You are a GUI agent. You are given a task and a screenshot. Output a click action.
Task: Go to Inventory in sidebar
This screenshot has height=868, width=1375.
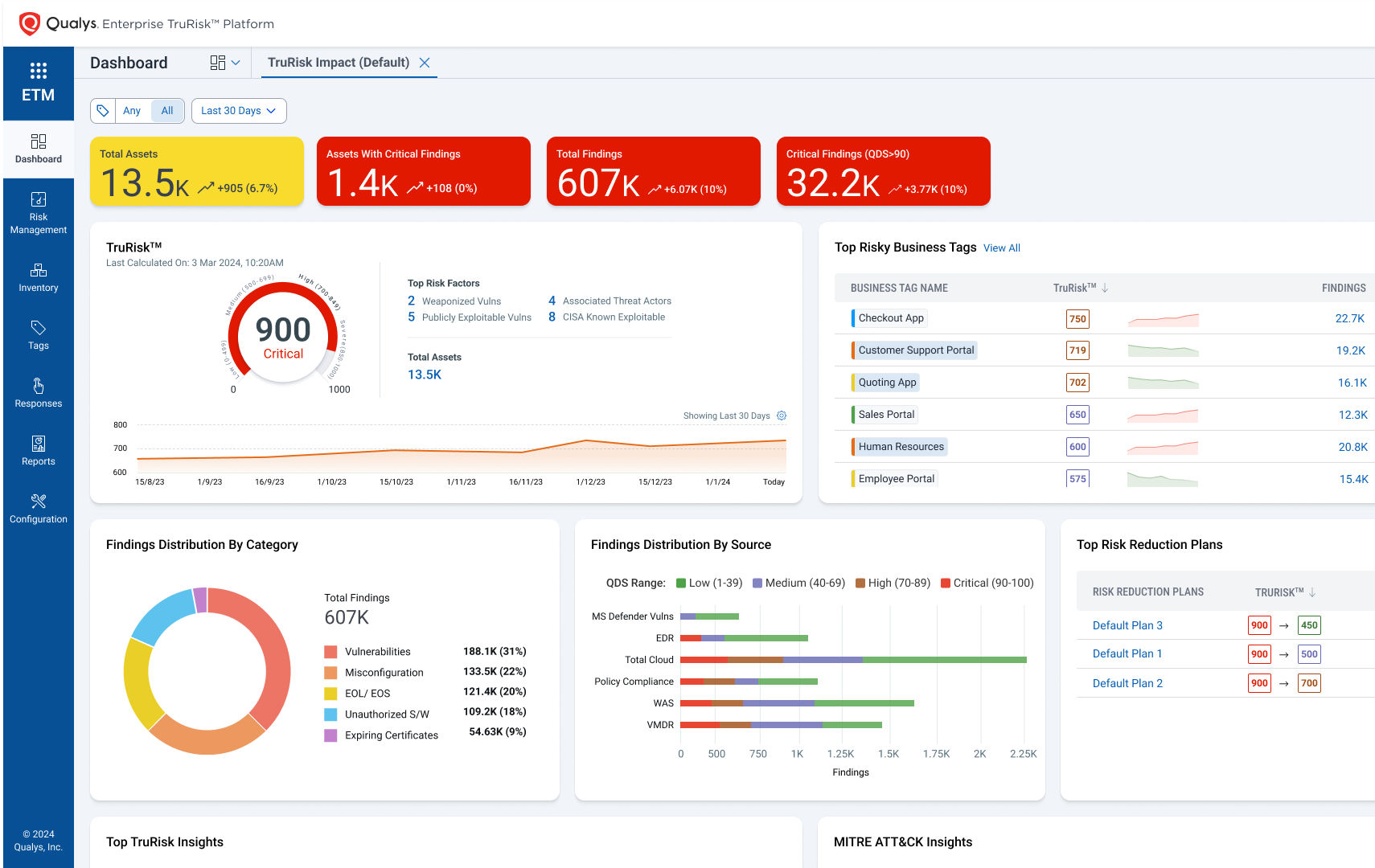point(38,277)
